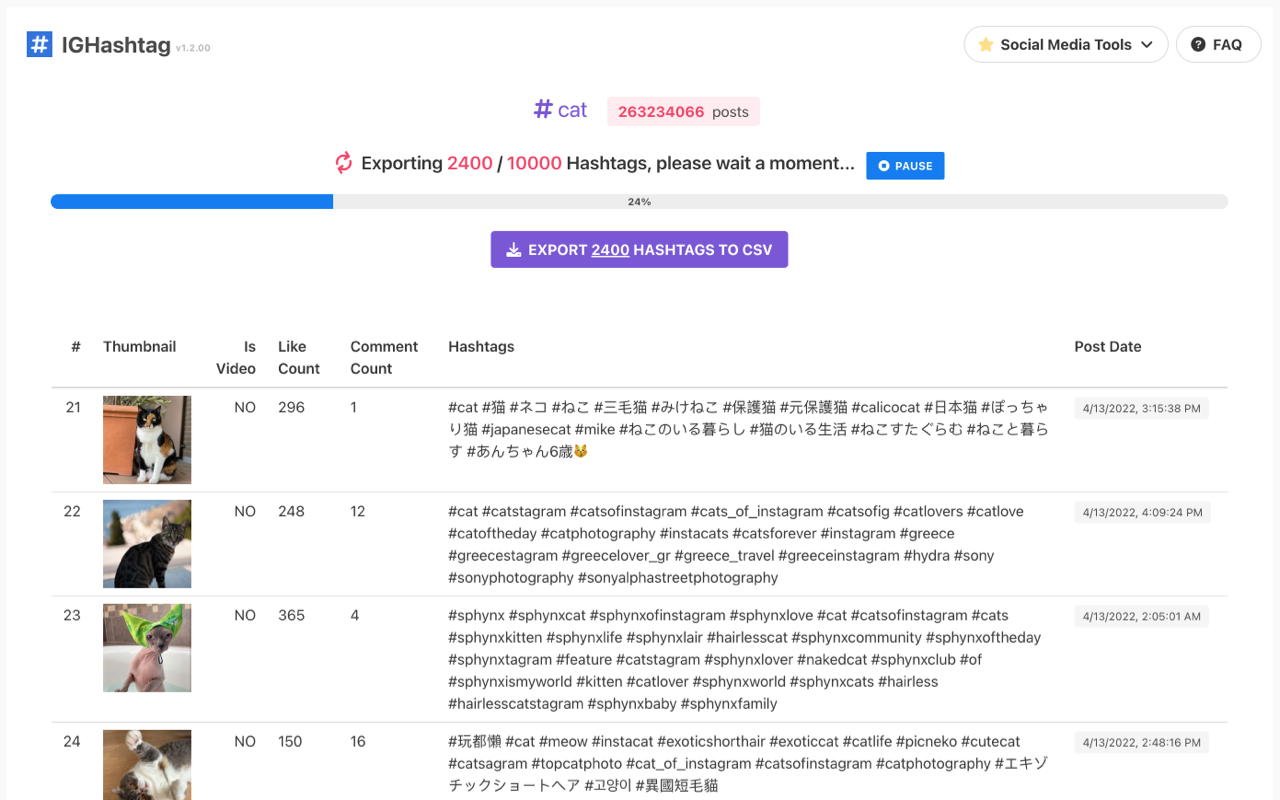Click the download icon on the Export button
This screenshot has height=800, width=1280.
[512, 249]
